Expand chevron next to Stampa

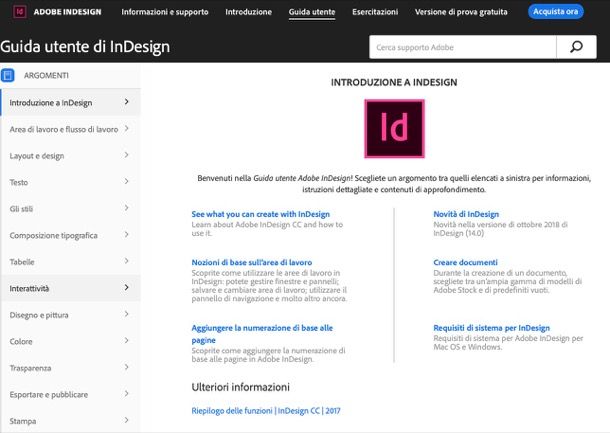click(x=126, y=420)
